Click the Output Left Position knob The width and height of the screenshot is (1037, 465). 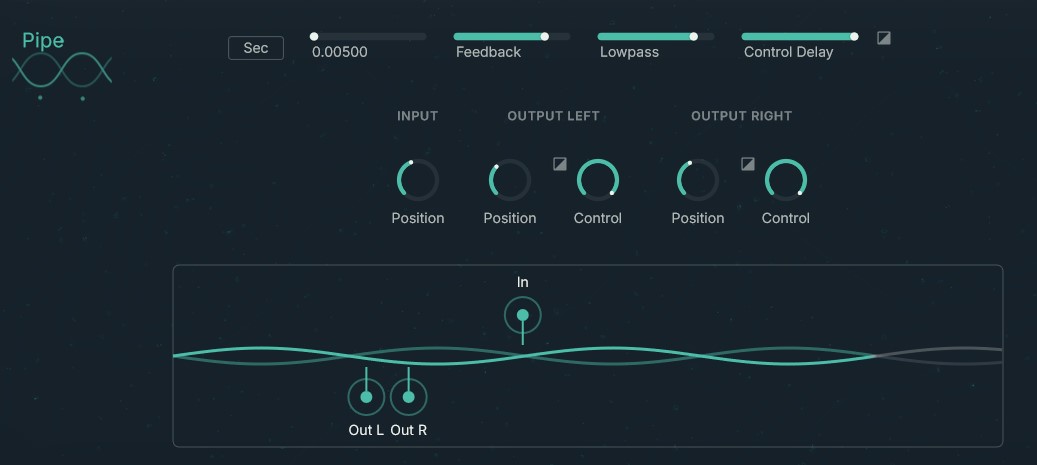[510, 180]
